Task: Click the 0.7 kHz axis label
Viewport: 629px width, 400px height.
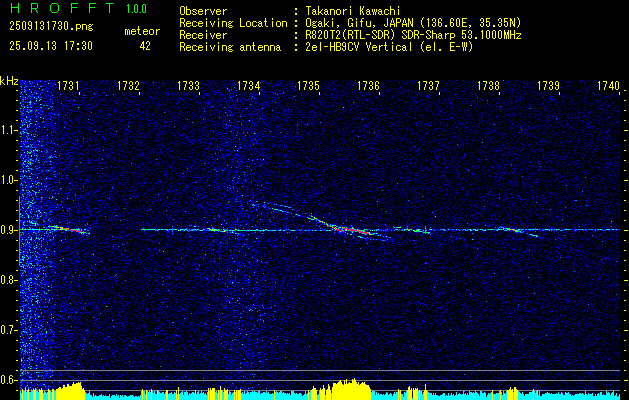Action: click(7, 330)
